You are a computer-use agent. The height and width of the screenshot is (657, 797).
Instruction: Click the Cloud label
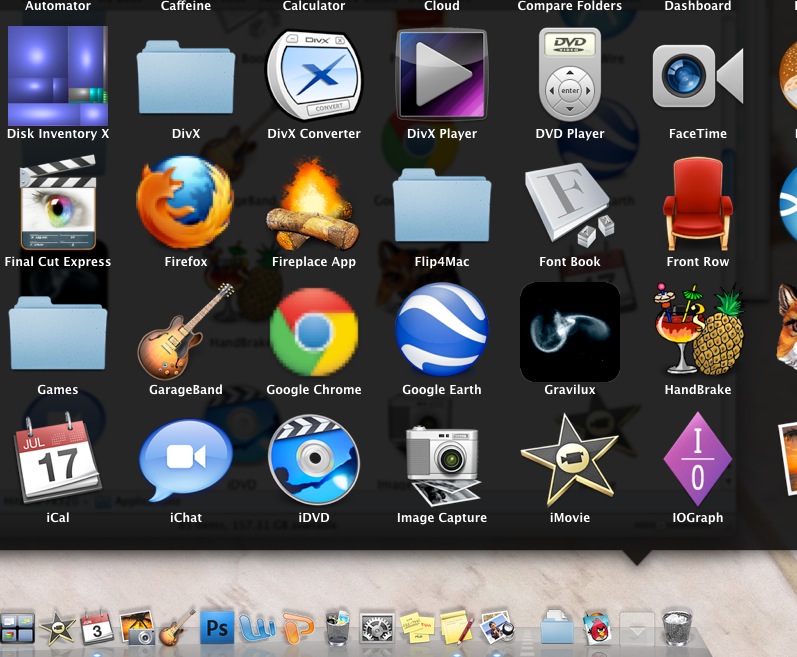(x=442, y=6)
